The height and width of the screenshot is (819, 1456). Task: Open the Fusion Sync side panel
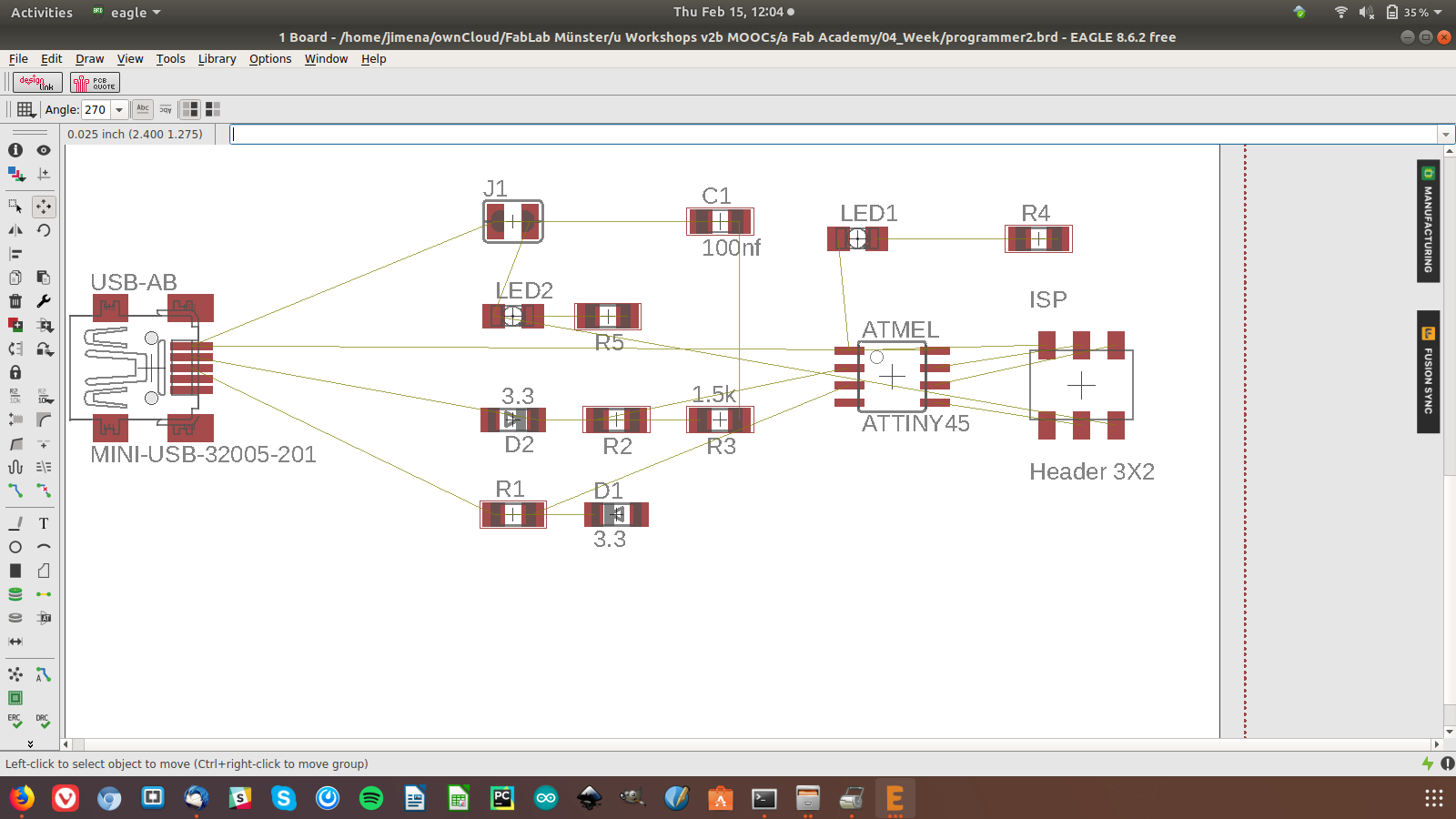pos(1428,372)
